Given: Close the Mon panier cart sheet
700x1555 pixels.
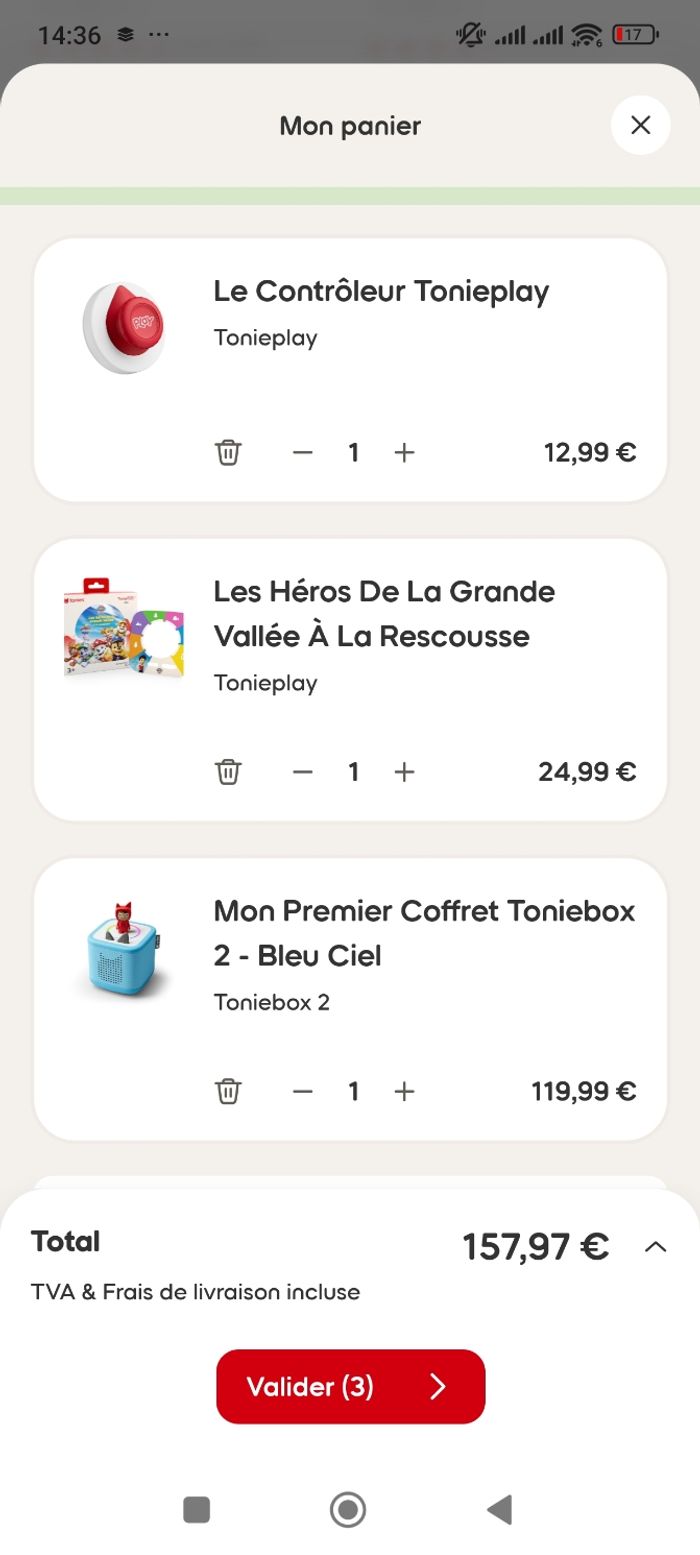Looking at the screenshot, I should 640,125.
